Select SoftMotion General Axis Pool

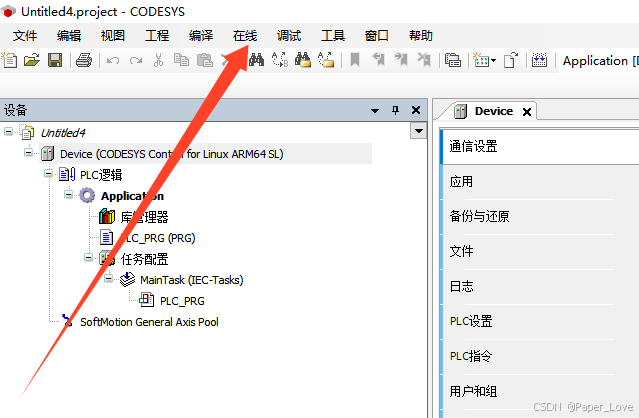pos(149,322)
